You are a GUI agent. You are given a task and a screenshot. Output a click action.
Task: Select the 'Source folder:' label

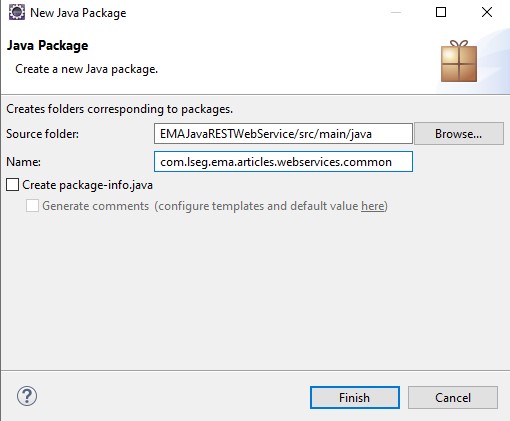tap(43, 134)
